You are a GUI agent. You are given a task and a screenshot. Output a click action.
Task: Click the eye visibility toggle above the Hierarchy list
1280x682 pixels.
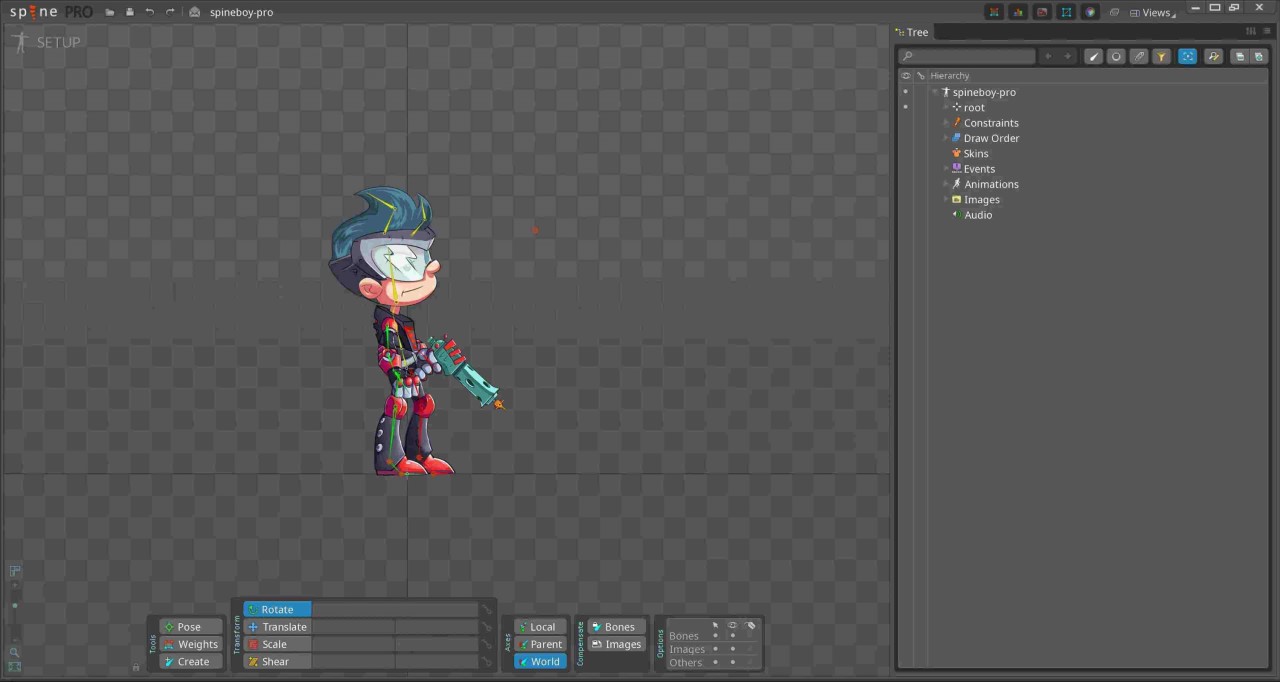(x=905, y=75)
